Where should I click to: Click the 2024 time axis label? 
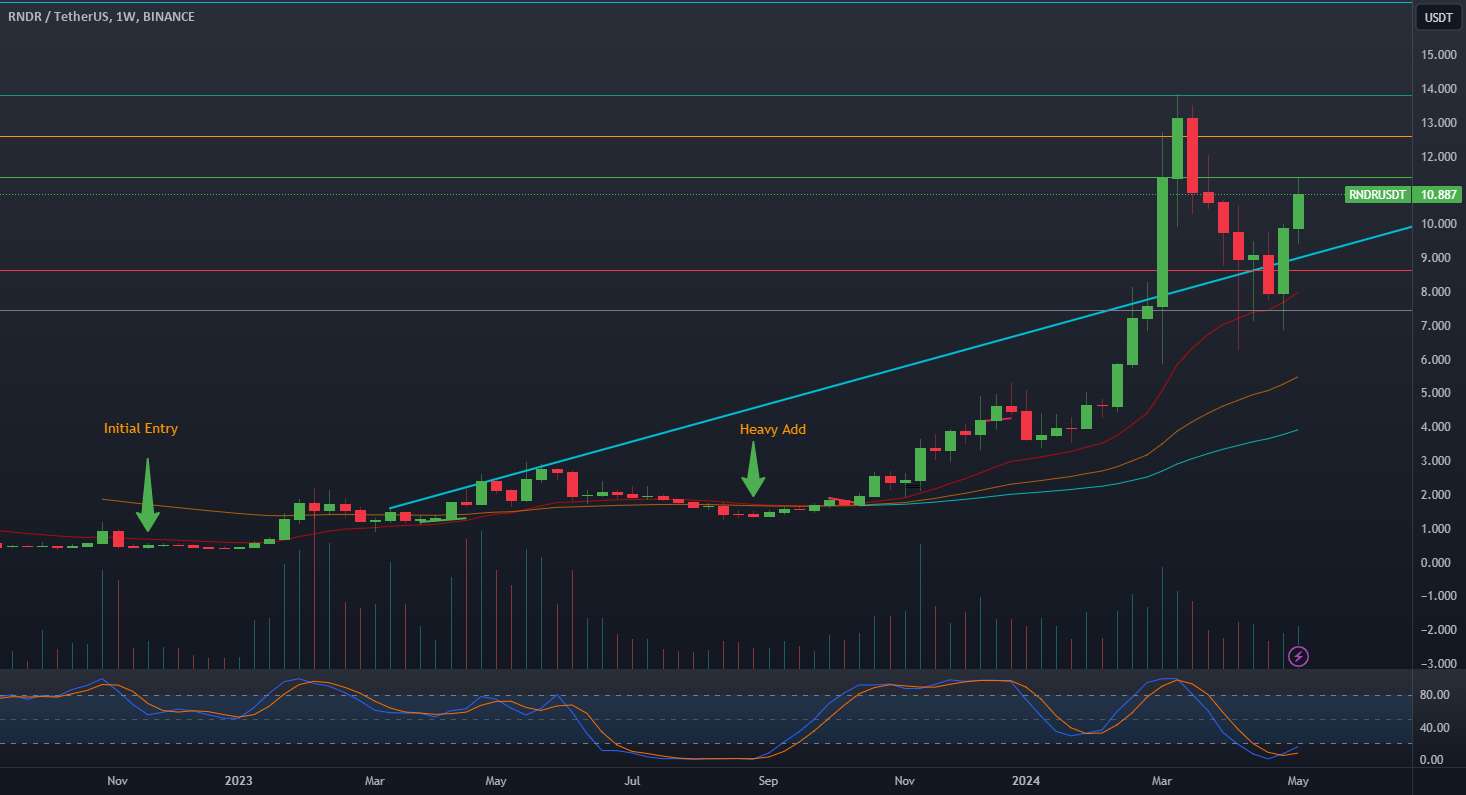pyautogui.click(x=1025, y=780)
